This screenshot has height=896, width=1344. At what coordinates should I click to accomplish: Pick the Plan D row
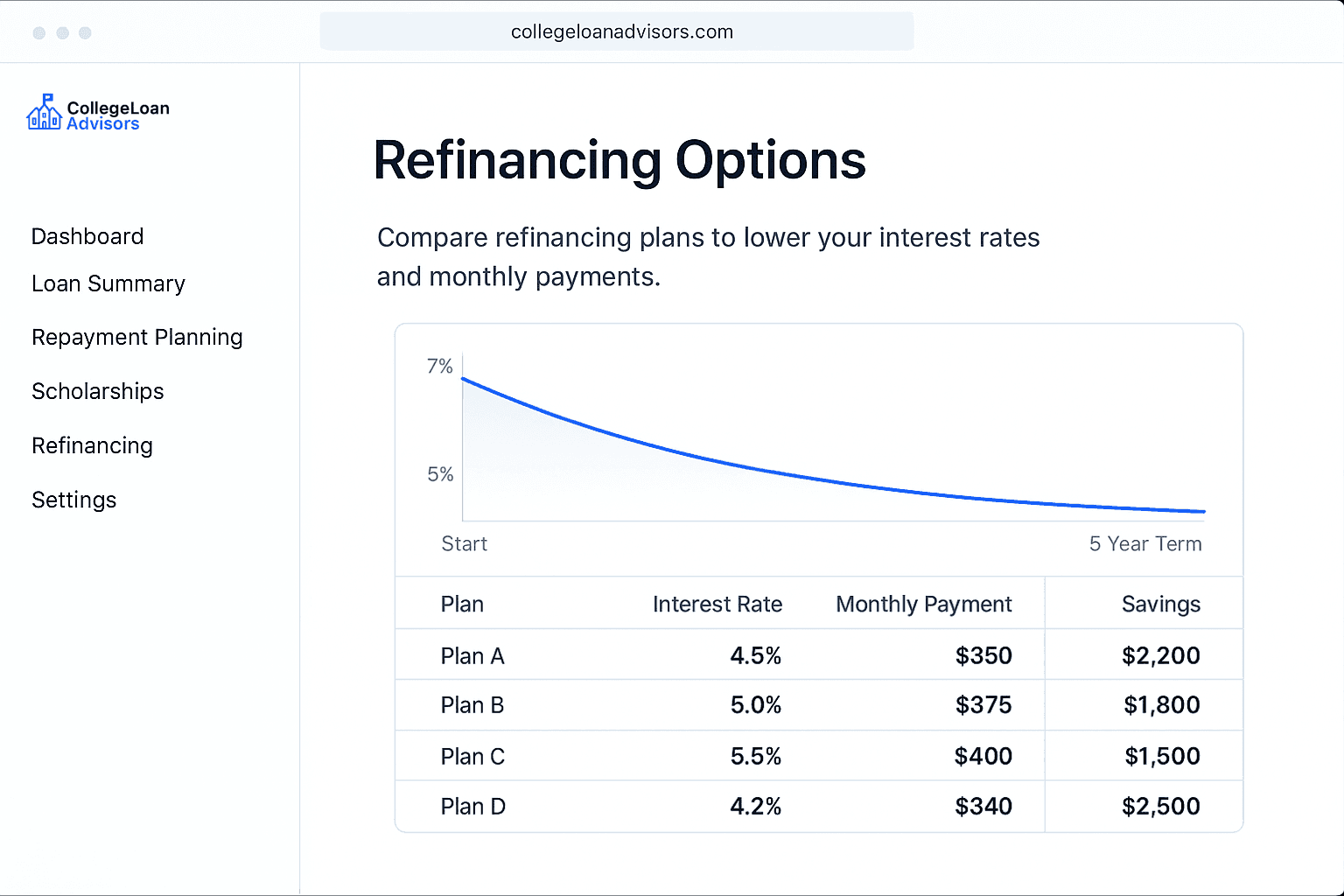(x=472, y=806)
